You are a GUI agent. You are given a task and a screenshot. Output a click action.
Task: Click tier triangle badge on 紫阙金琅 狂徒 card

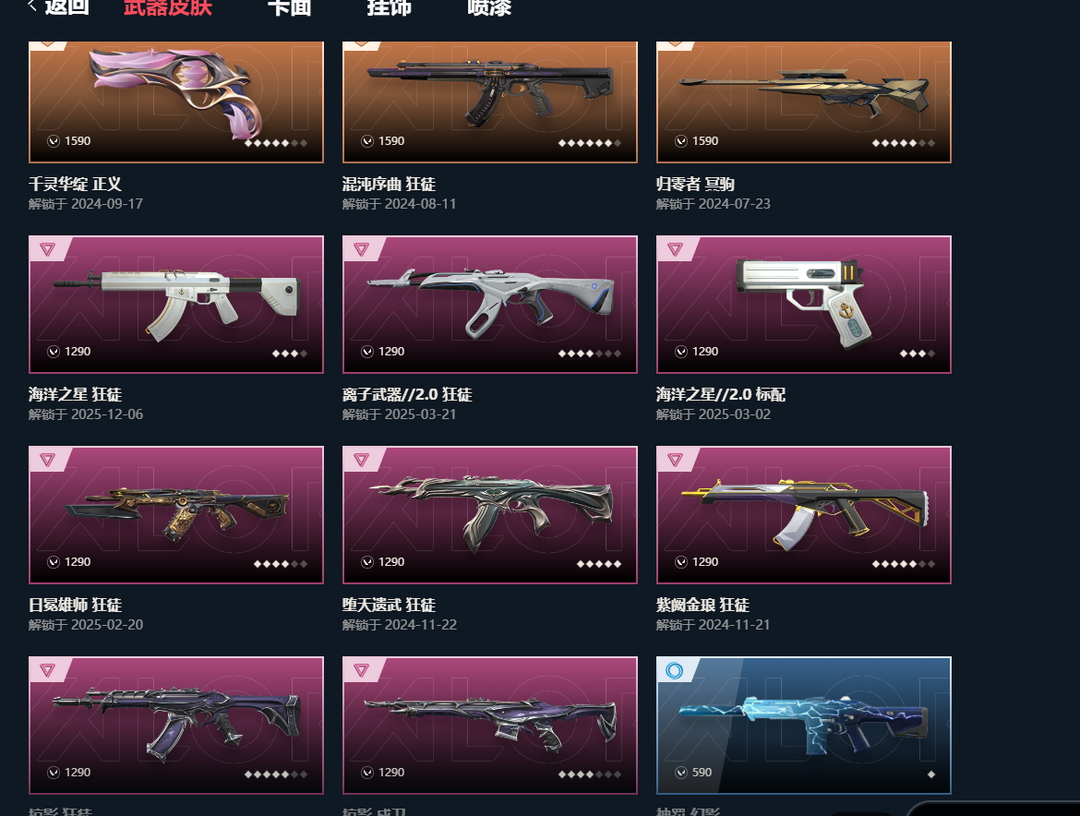(675, 459)
